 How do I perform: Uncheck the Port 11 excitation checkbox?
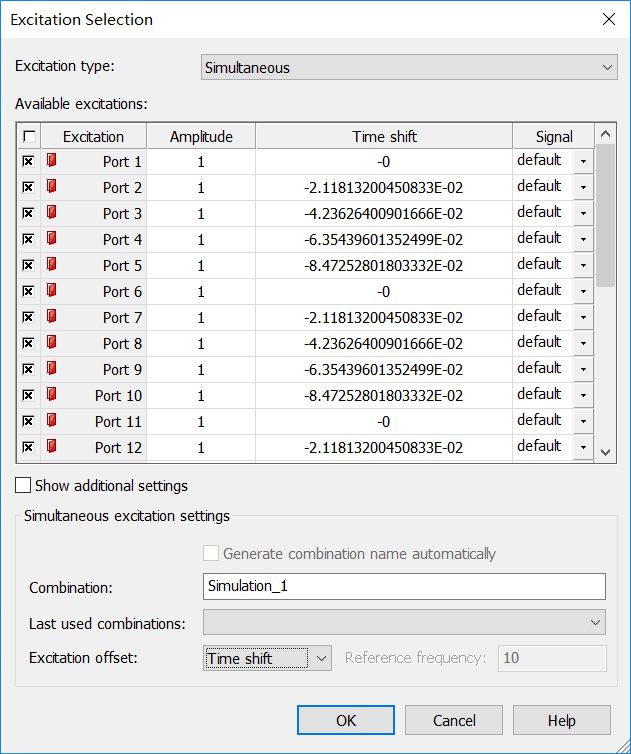28,421
